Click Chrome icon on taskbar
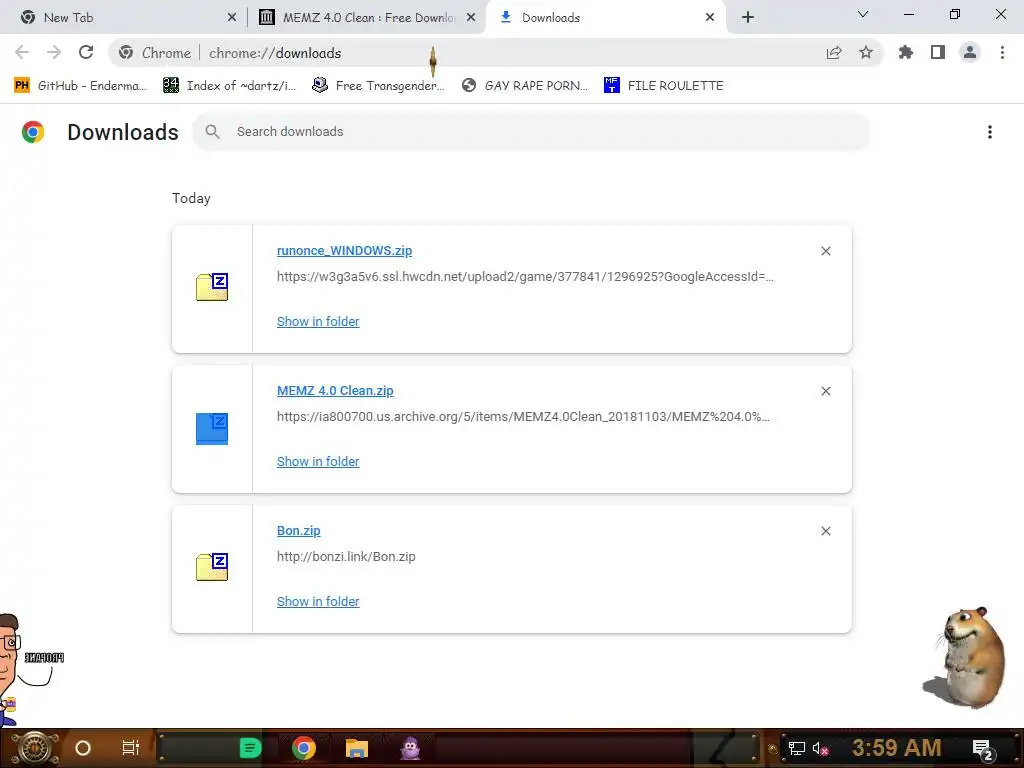 coord(304,748)
